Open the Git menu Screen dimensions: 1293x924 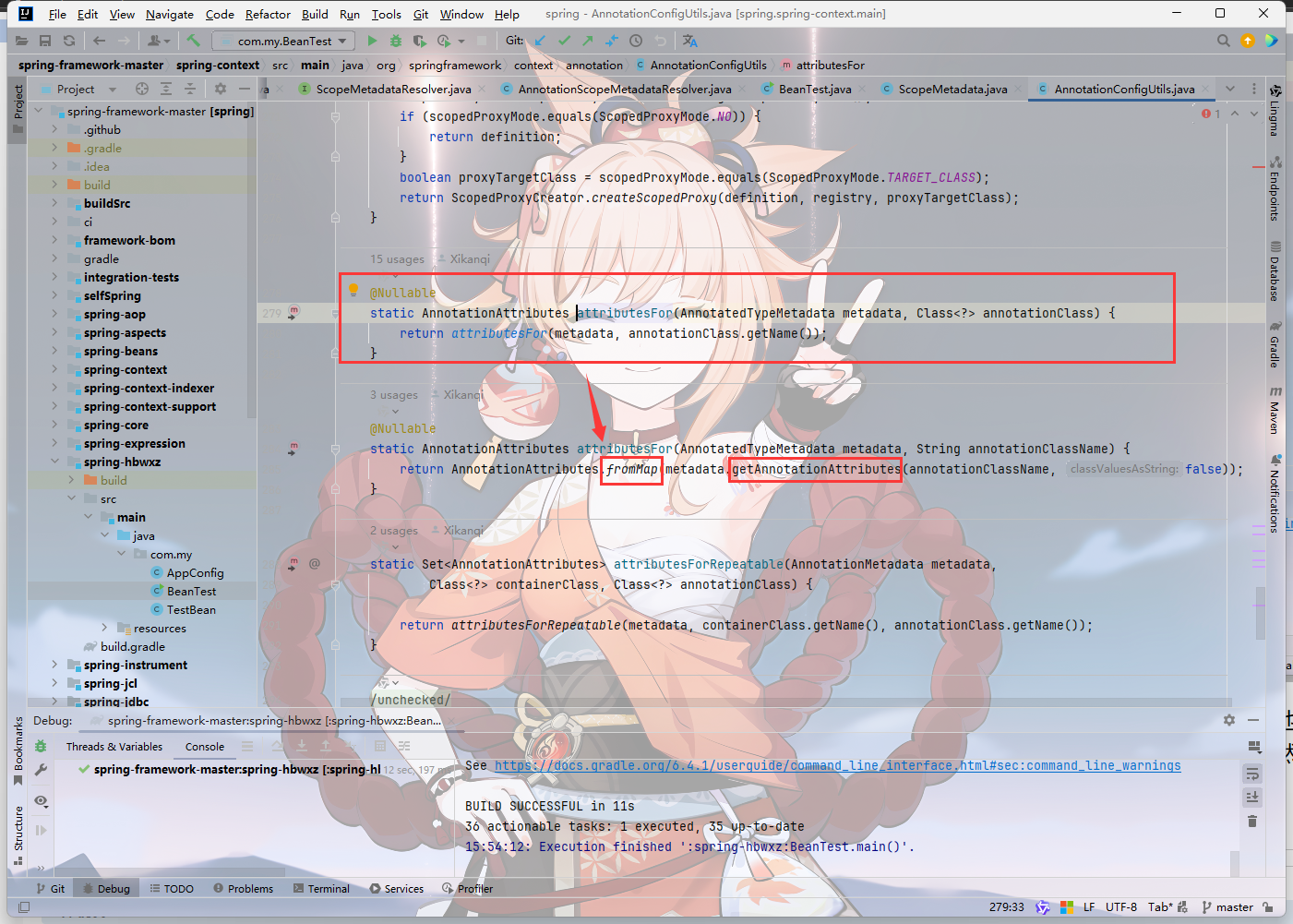(421, 14)
